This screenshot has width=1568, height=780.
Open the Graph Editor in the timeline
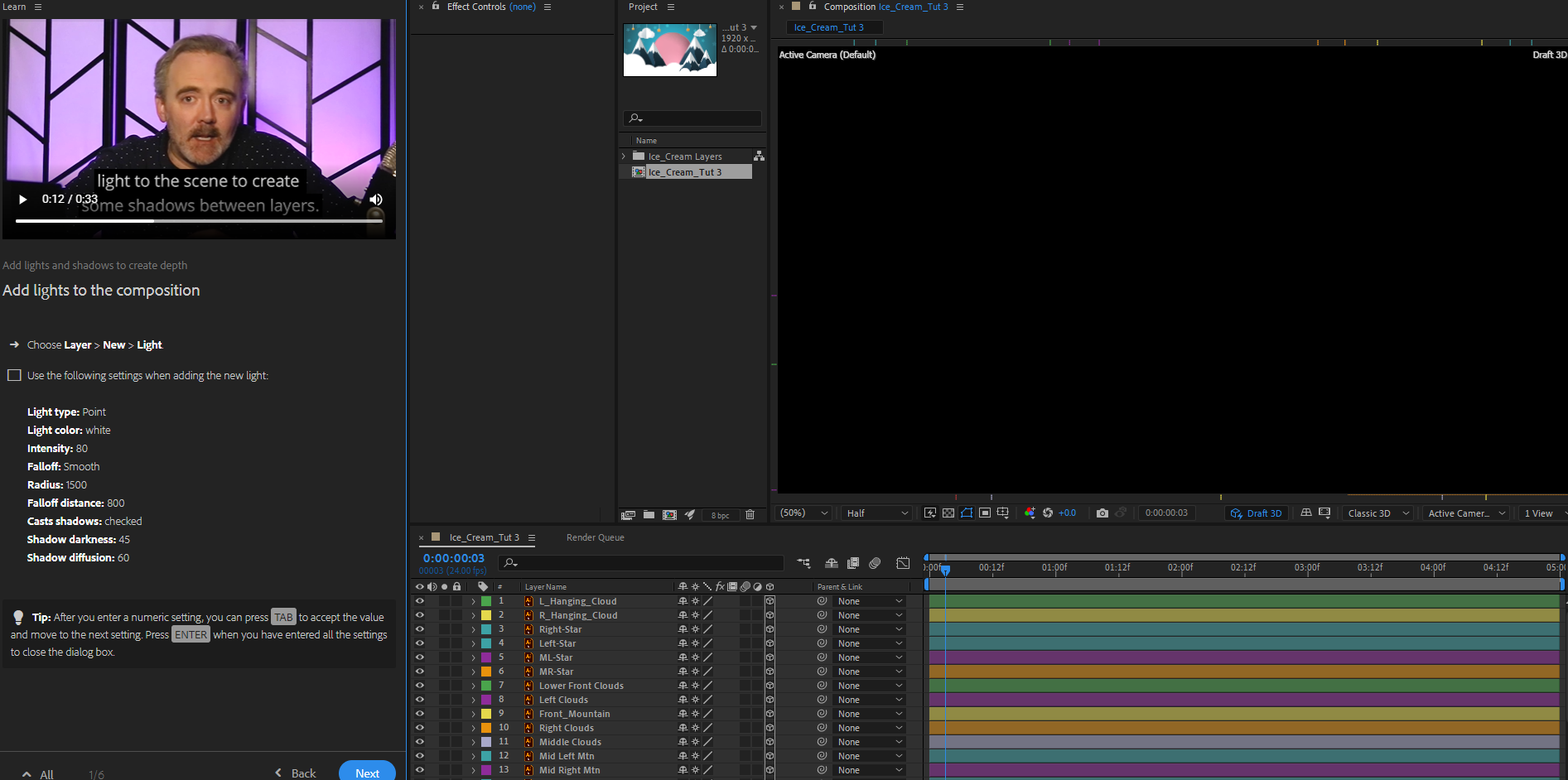(903, 563)
